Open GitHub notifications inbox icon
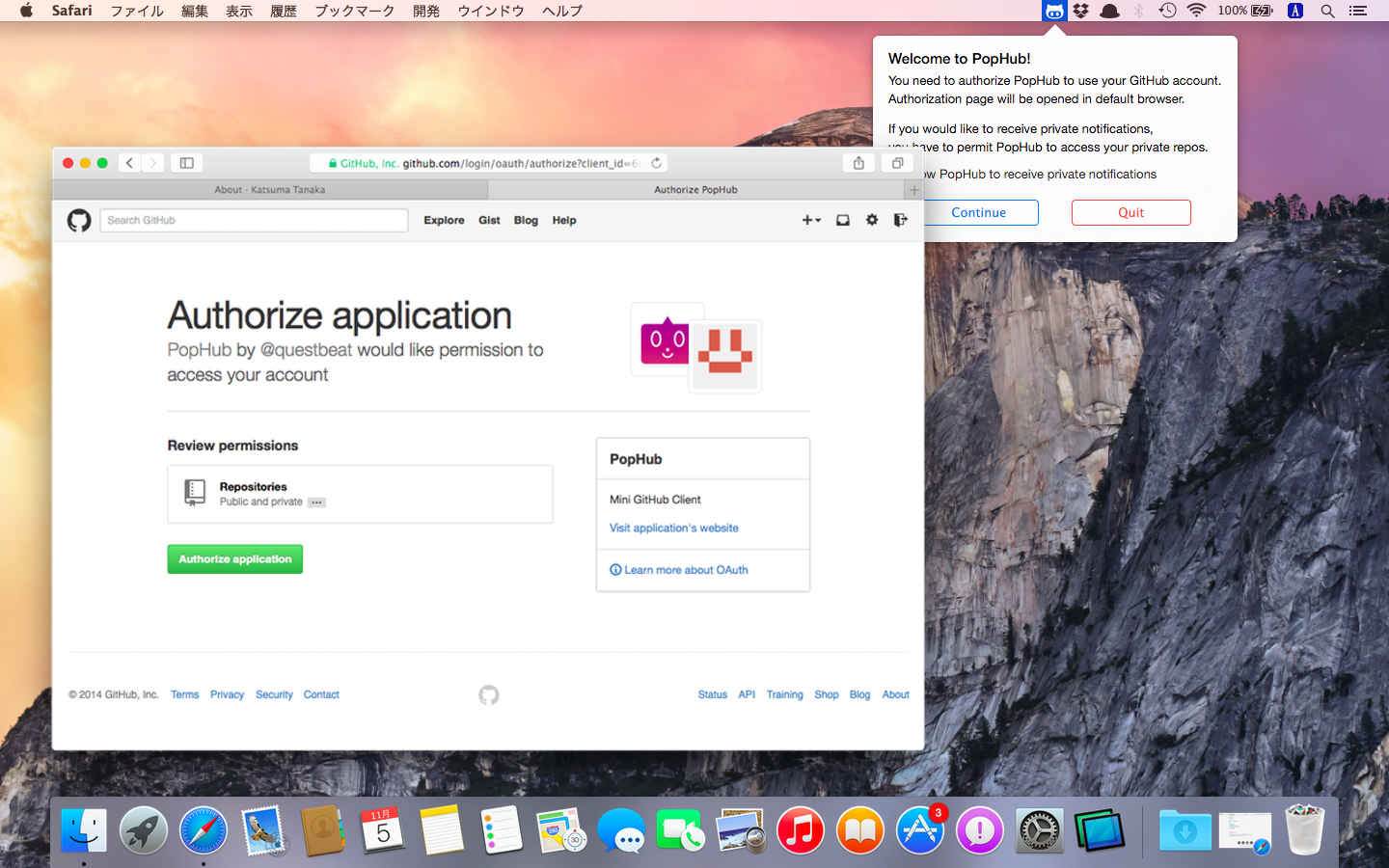 click(x=843, y=220)
